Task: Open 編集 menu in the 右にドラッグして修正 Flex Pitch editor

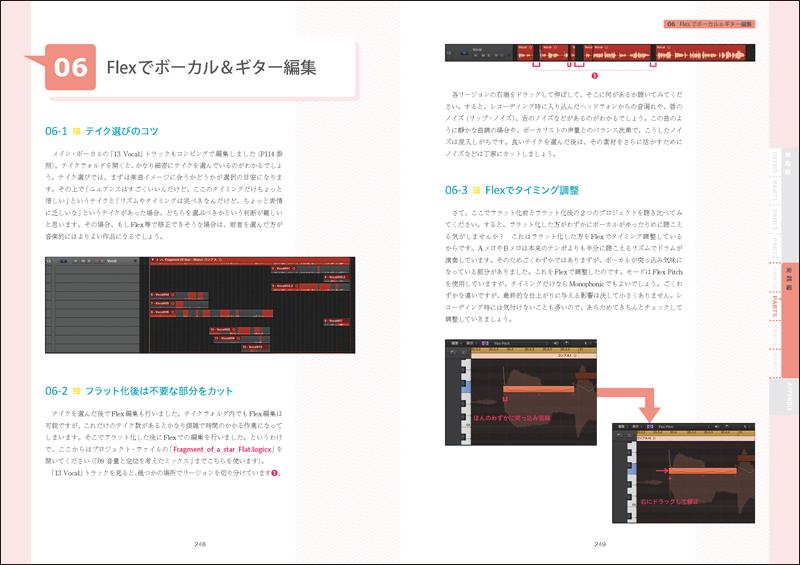Action: 621,427
